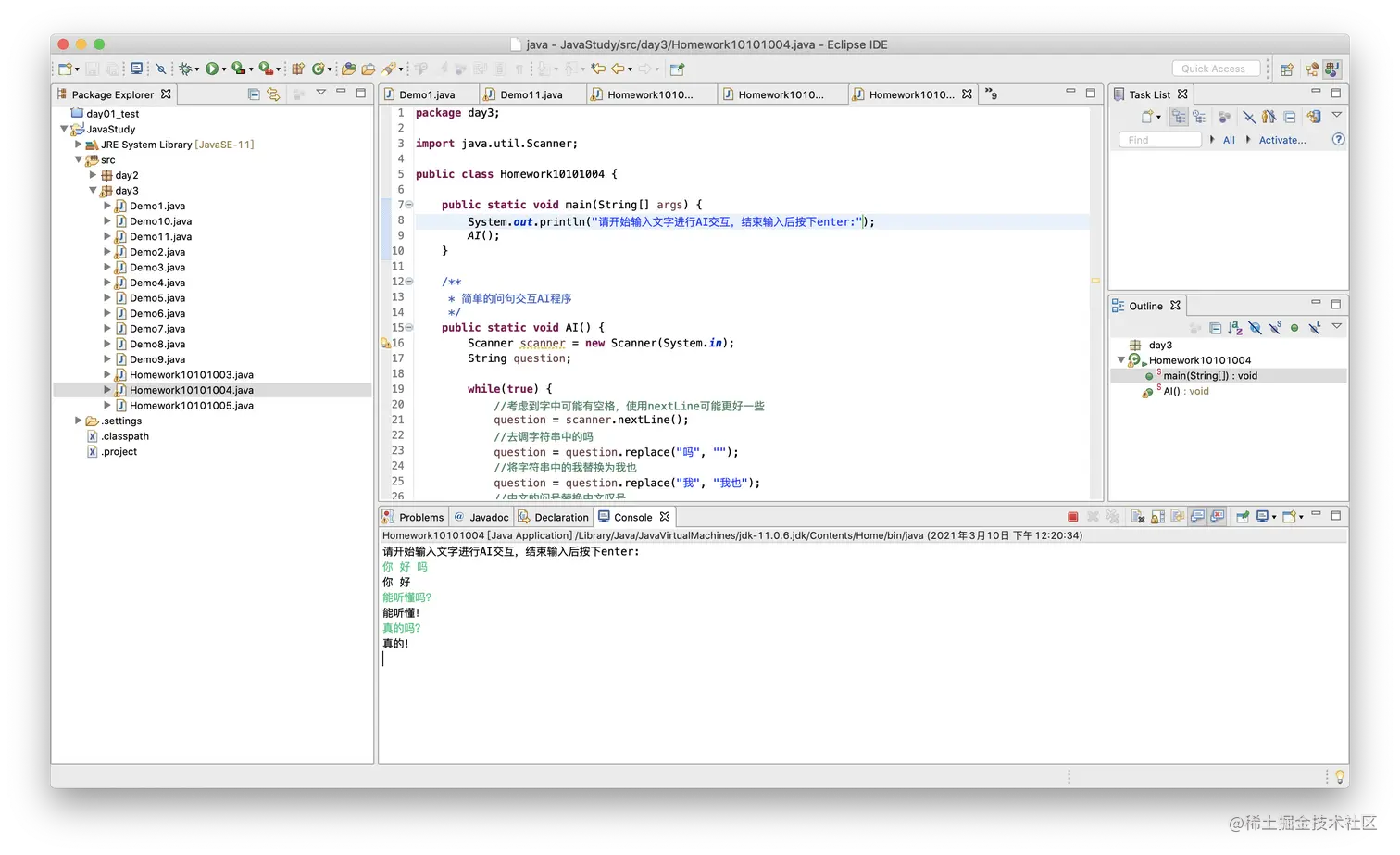Select main(String[]) method in Outline
Viewport: 1400px width, 855px height.
pyautogui.click(x=1209, y=376)
